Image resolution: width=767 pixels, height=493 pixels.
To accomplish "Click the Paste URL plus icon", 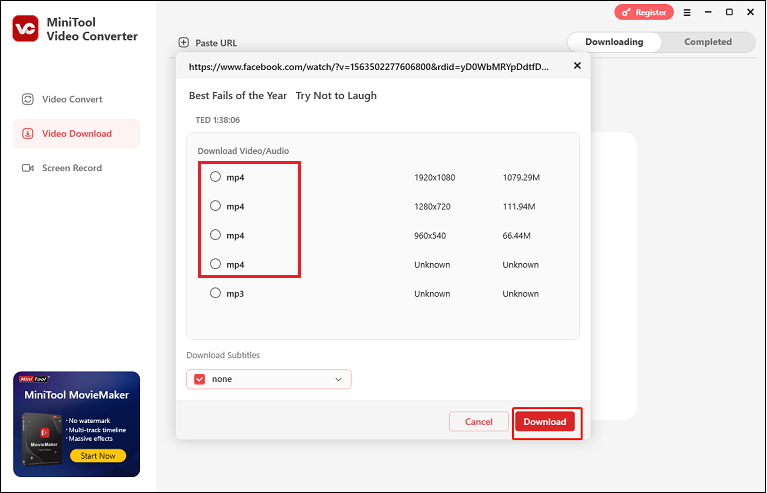I will 183,43.
